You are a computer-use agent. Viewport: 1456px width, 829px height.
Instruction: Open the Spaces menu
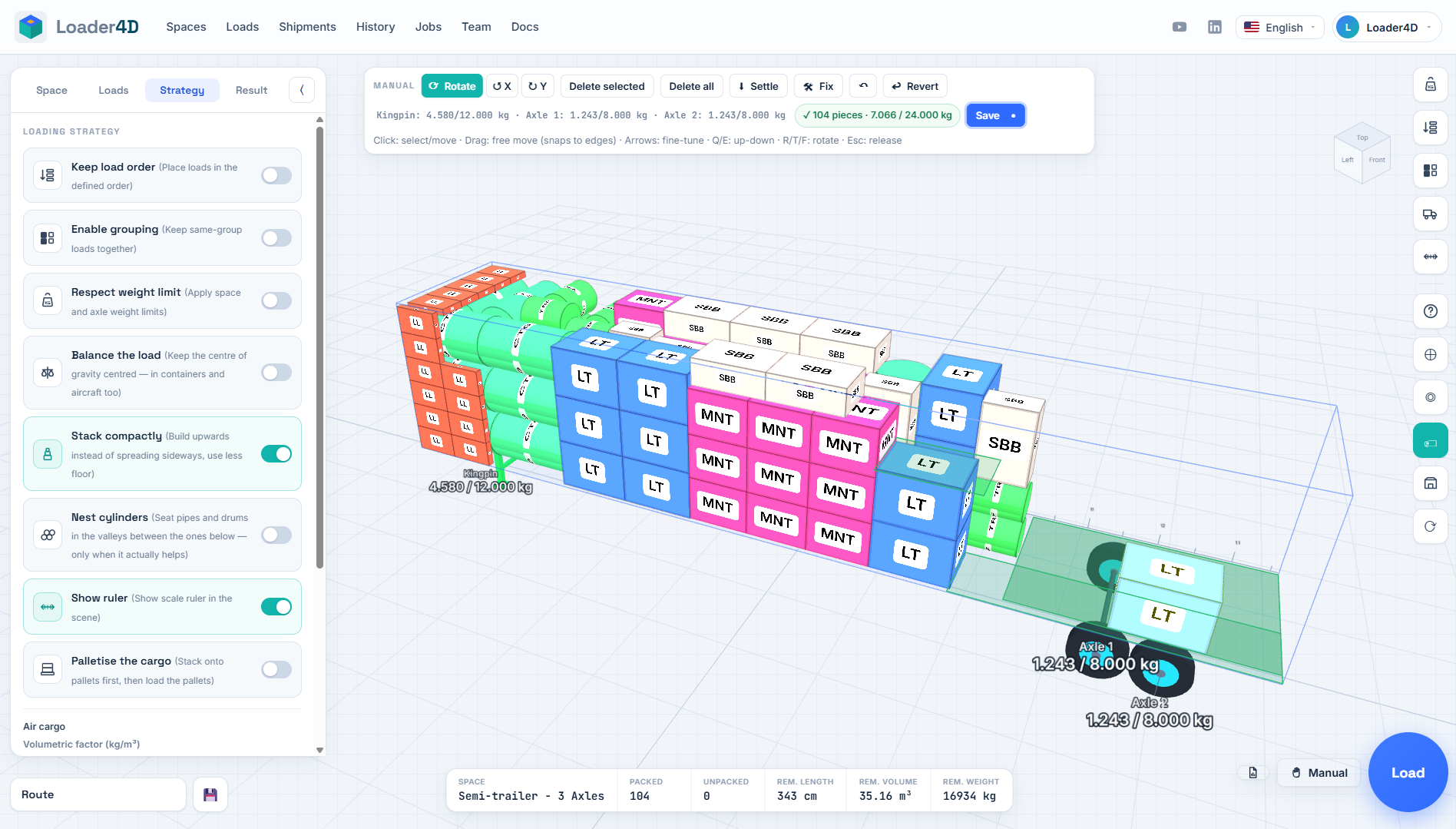[186, 27]
